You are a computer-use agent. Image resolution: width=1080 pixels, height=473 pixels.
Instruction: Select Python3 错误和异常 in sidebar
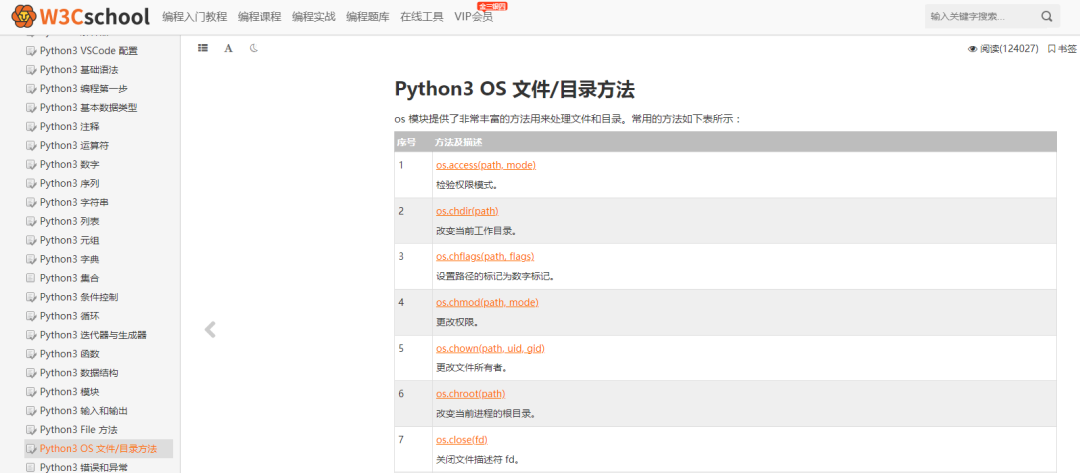(83, 467)
